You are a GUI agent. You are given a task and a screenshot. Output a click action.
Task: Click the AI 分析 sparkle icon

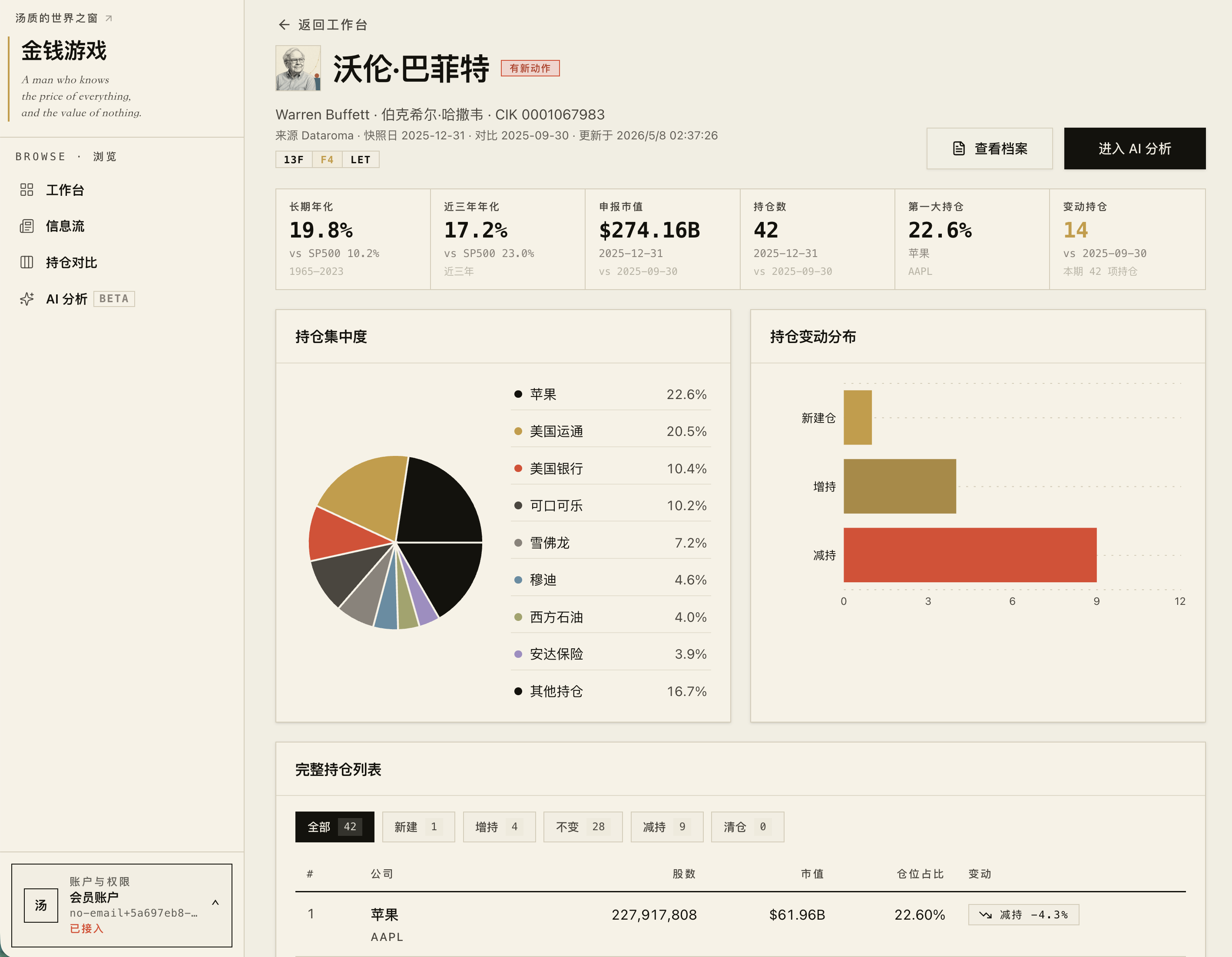(26, 299)
